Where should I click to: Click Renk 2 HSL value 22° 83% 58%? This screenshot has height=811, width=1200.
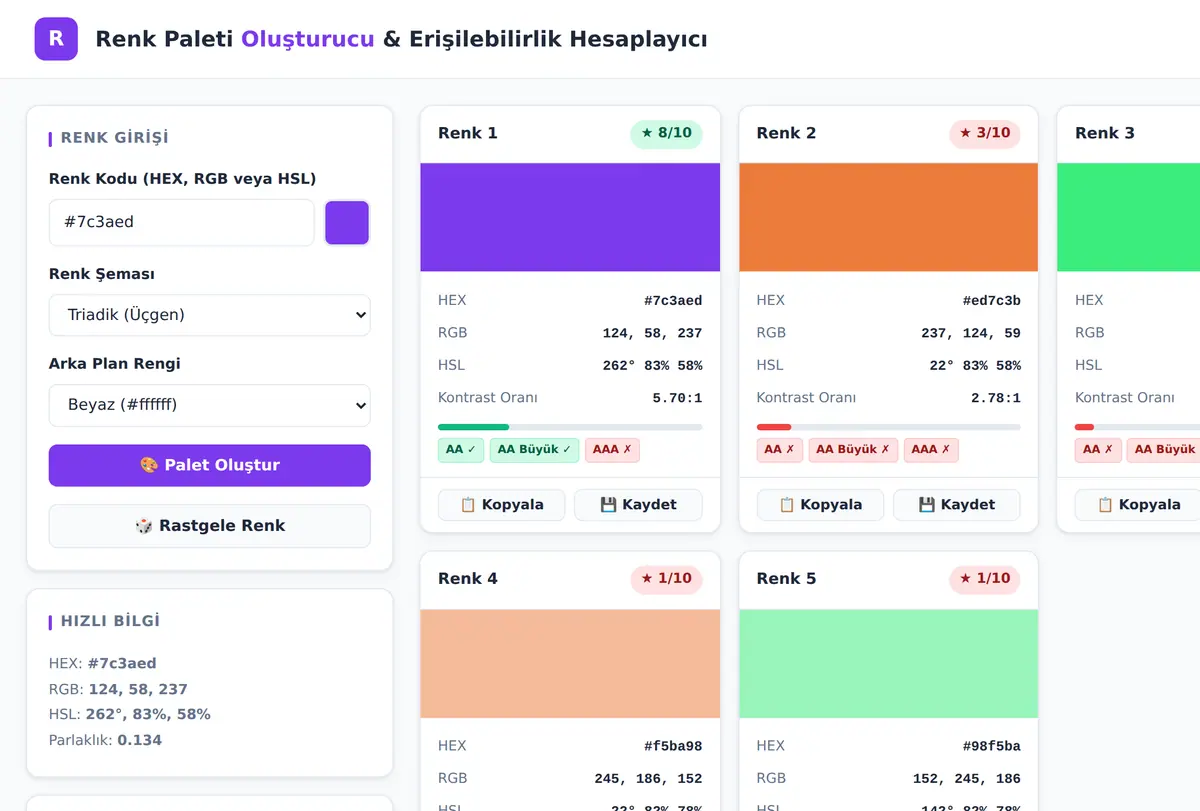coord(975,366)
